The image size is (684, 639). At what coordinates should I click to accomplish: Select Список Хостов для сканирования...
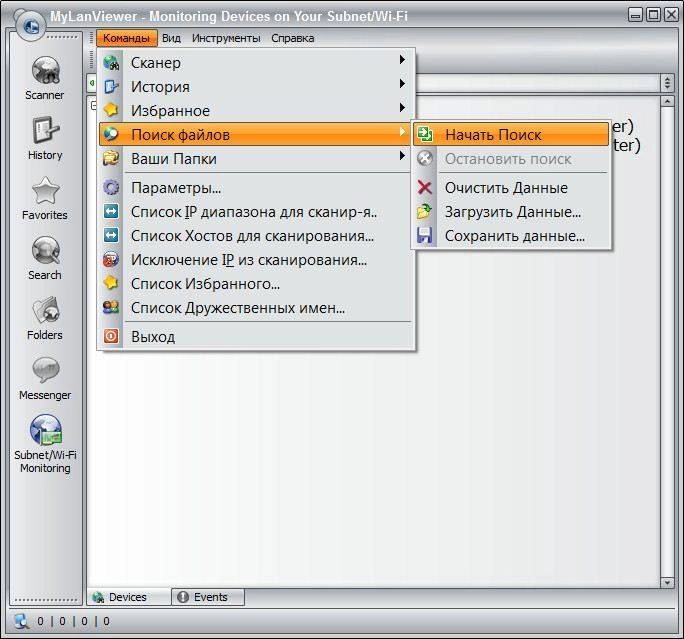(x=256, y=236)
